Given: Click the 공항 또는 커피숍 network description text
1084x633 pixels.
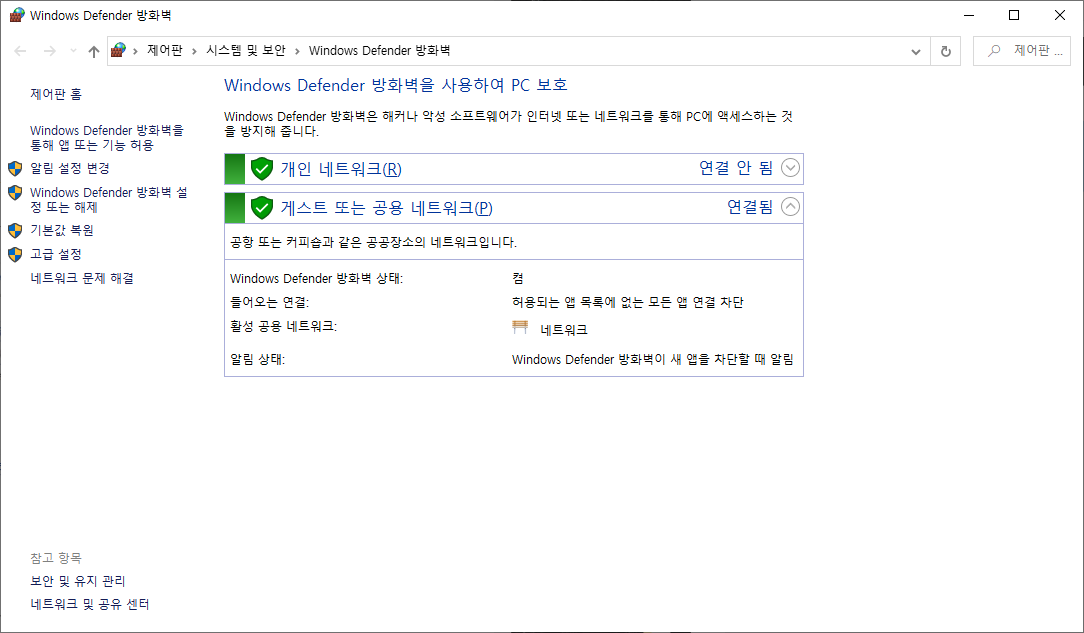Looking at the screenshot, I should click(x=373, y=242).
